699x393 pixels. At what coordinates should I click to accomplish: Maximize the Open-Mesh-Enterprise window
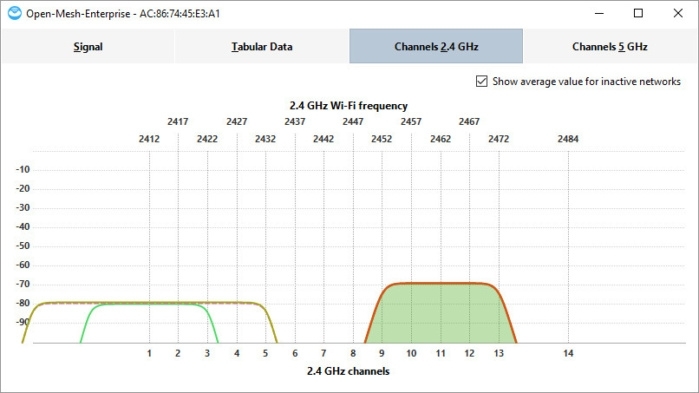[638, 13]
